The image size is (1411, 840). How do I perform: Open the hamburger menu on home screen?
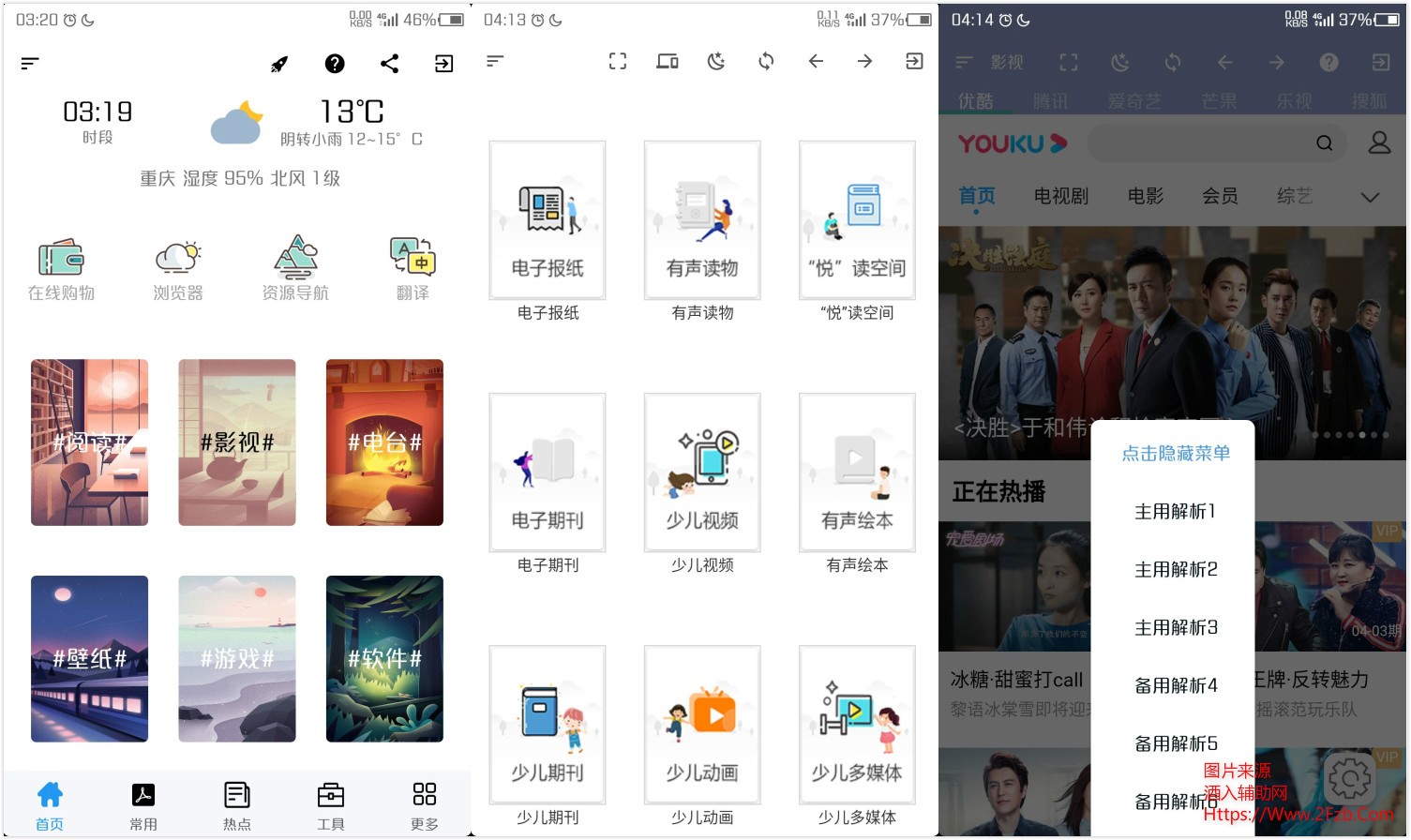30,64
